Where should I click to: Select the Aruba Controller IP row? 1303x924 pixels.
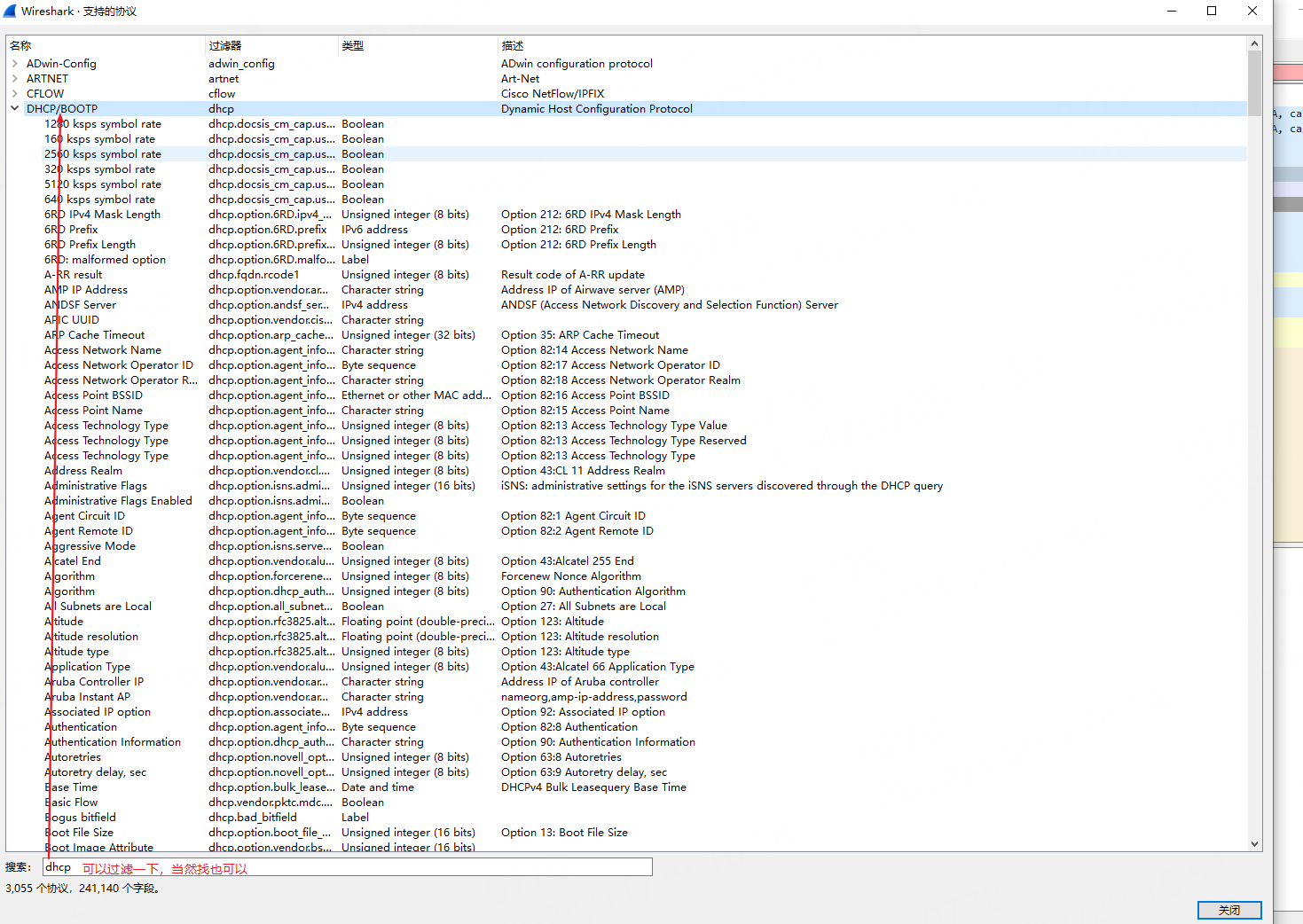pos(626,682)
